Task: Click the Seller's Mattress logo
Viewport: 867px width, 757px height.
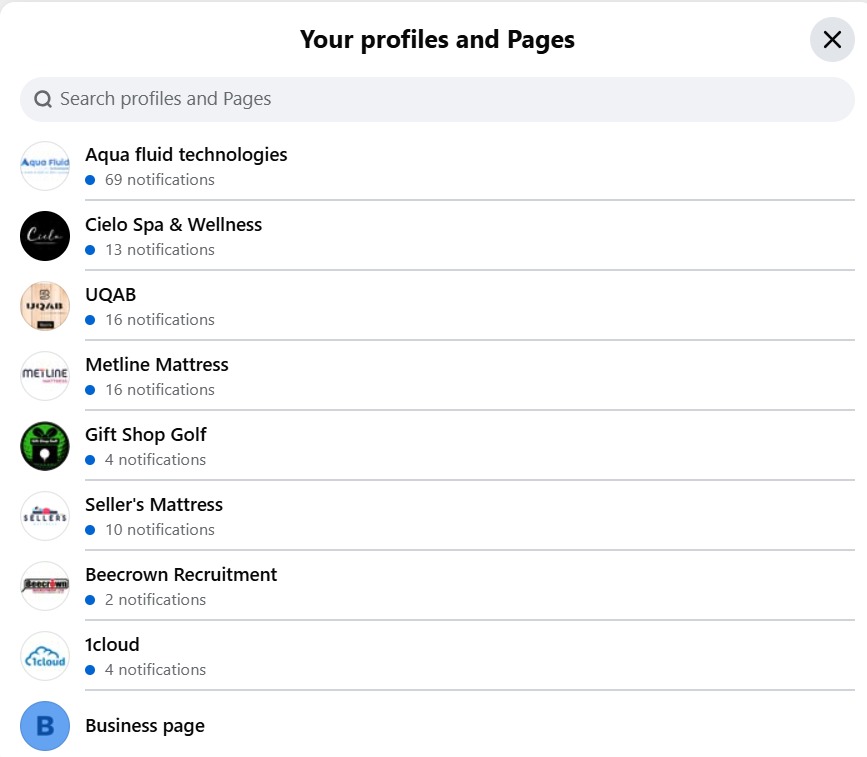Action: click(x=45, y=516)
